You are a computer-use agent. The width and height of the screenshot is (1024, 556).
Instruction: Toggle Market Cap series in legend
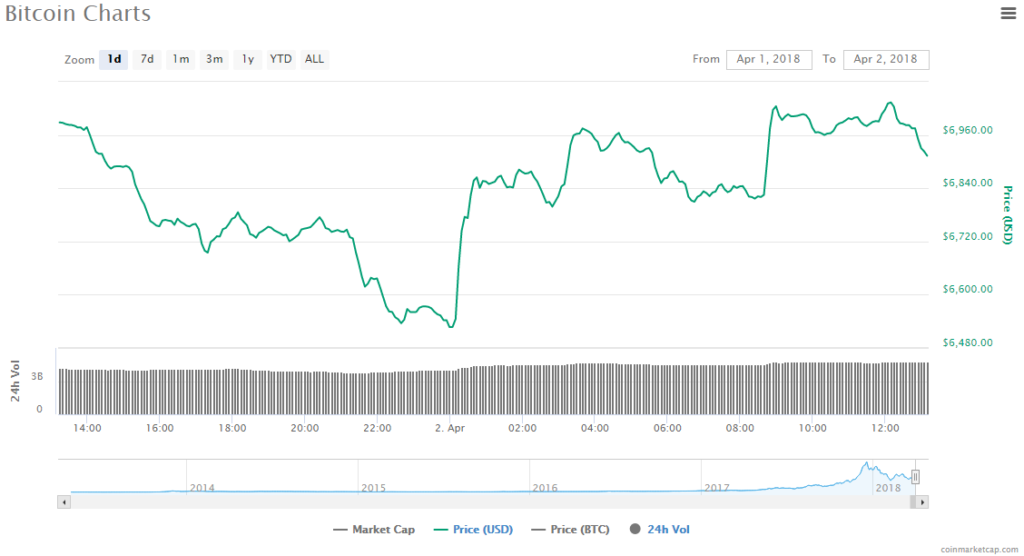(x=374, y=529)
